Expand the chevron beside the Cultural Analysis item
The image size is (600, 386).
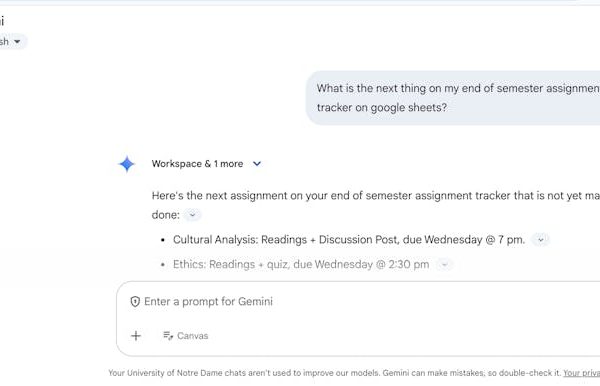coord(541,240)
